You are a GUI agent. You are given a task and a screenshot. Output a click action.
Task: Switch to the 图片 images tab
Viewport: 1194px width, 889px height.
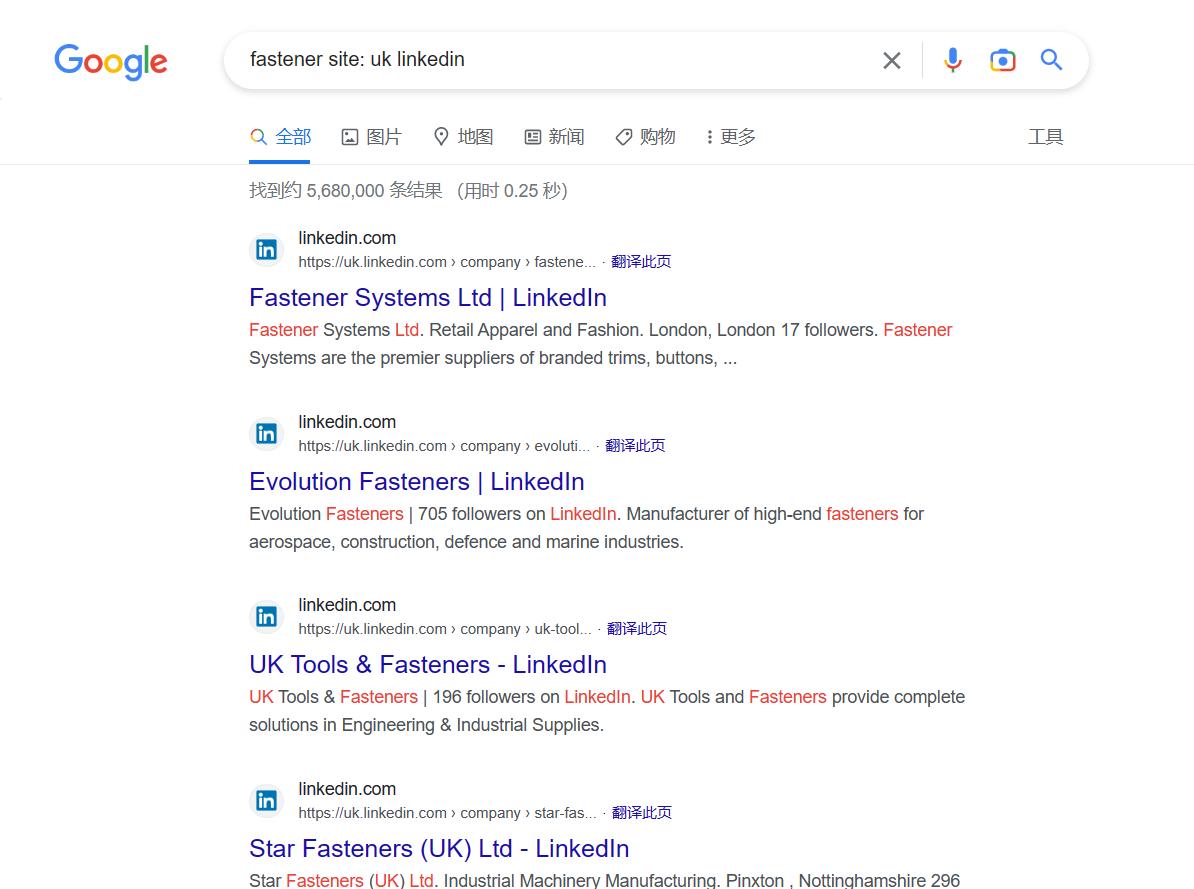tap(372, 137)
